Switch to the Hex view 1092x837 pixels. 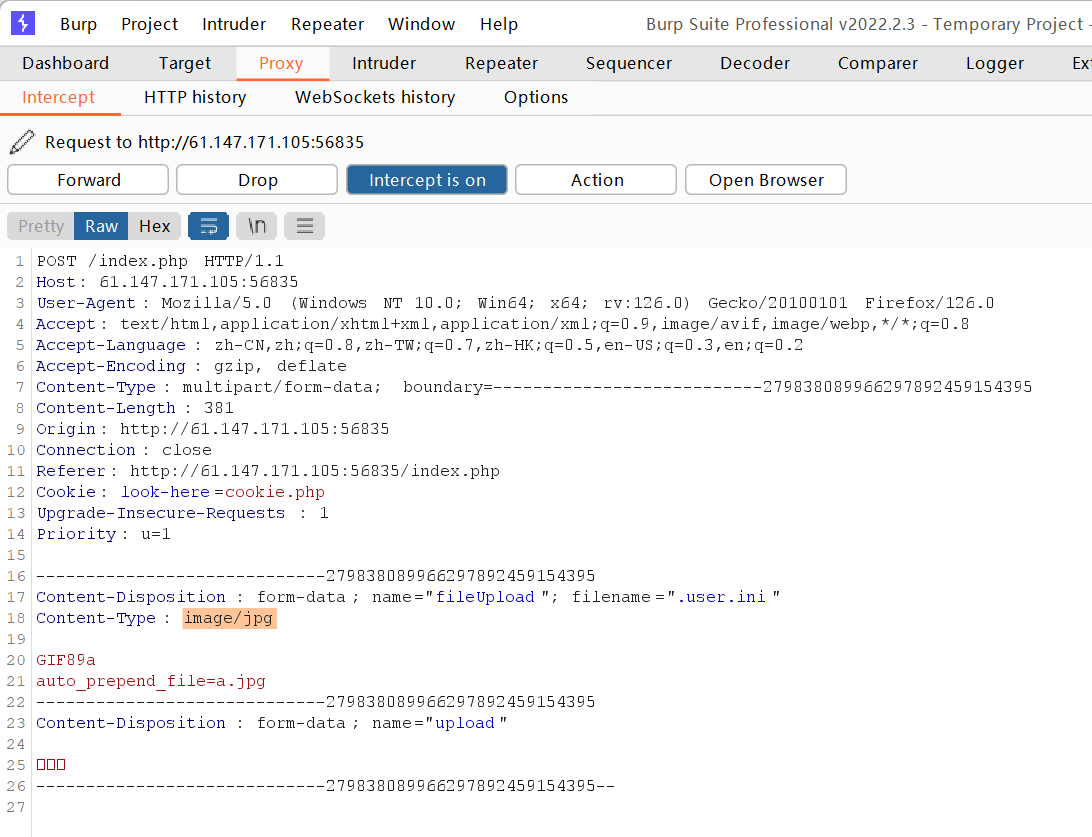coord(154,226)
